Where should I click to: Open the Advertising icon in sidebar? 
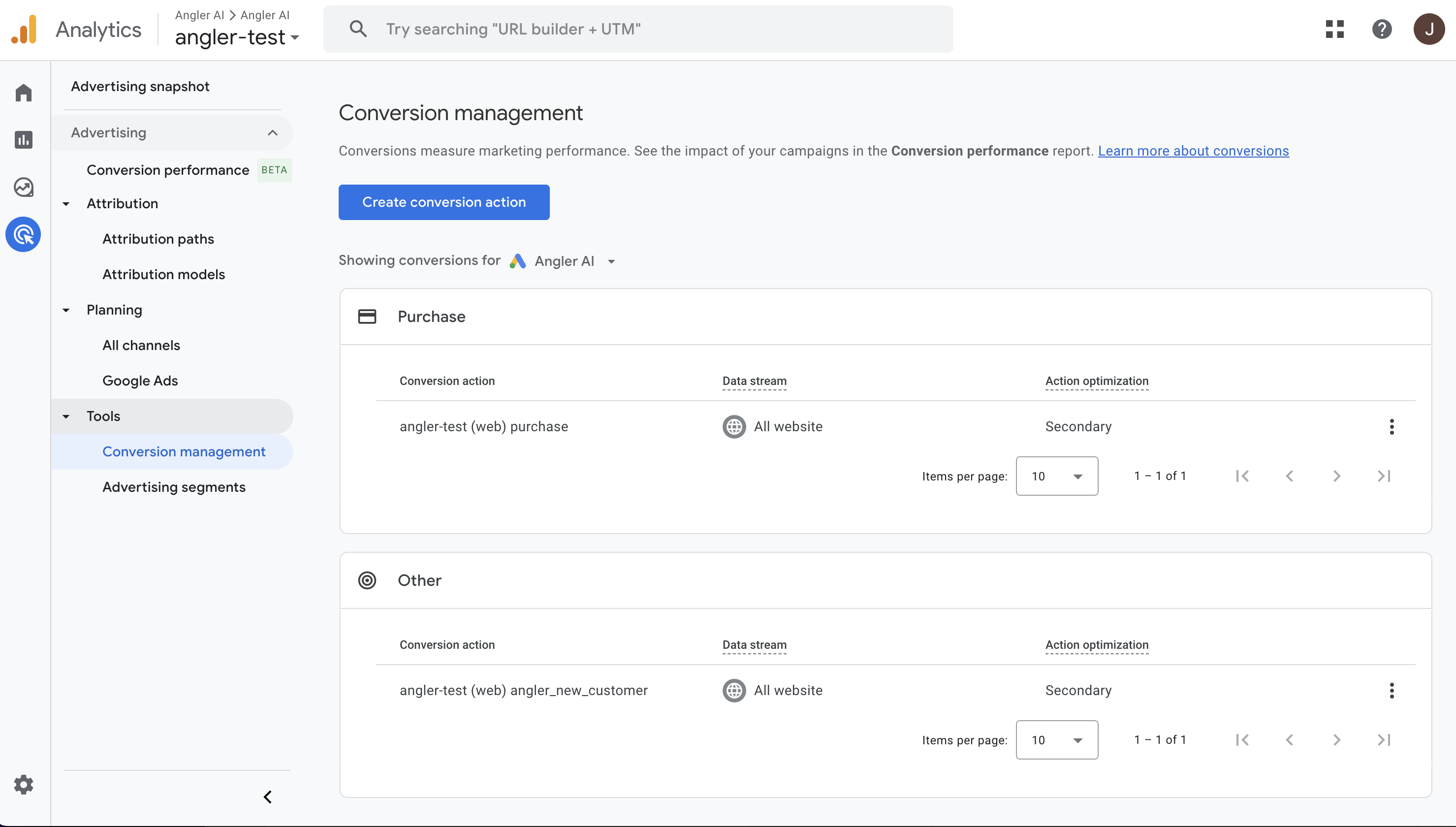click(23, 235)
